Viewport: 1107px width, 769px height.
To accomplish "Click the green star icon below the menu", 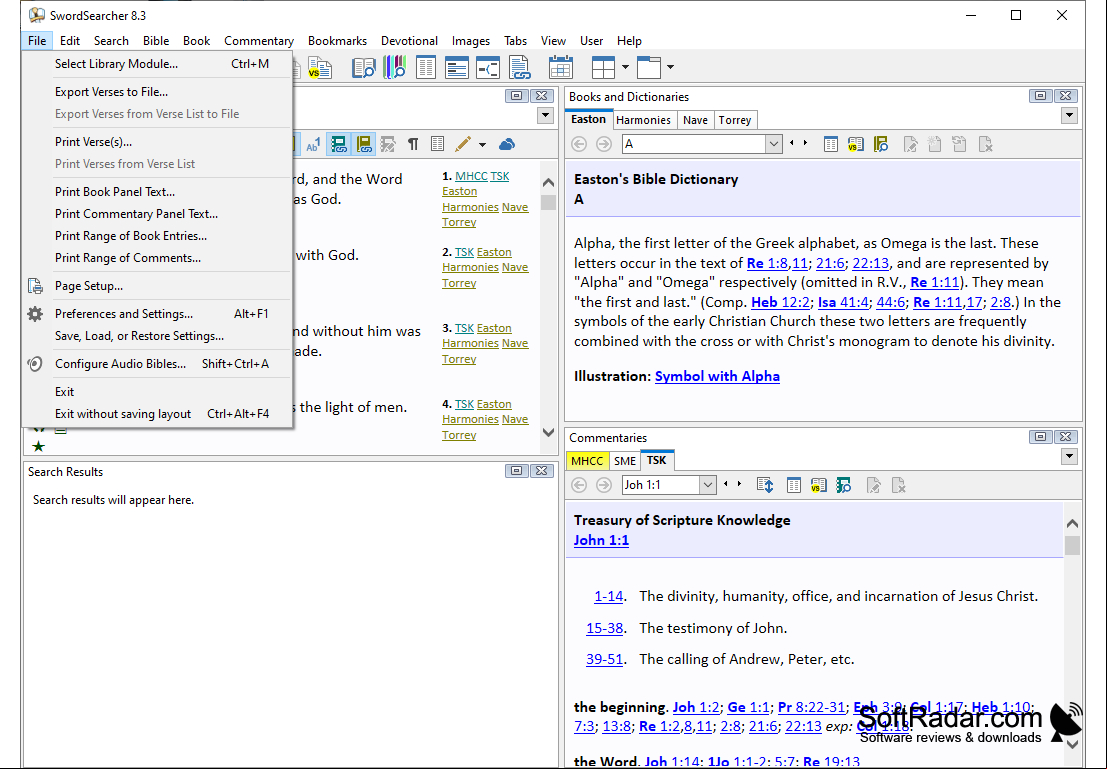I will (39, 446).
